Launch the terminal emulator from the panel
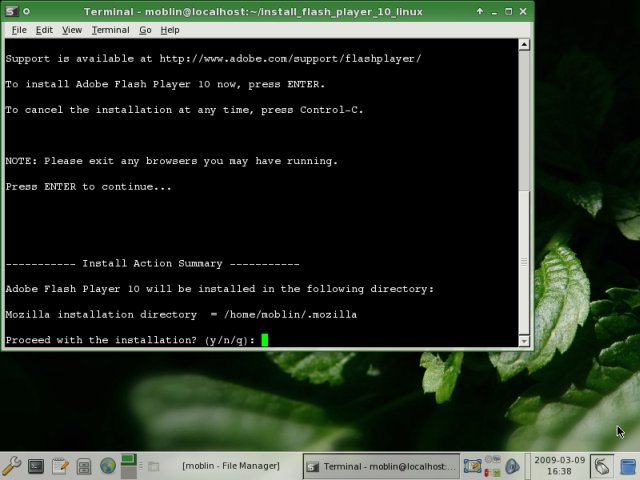The width and height of the screenshot is (640, 480). (x=36, y=466)
